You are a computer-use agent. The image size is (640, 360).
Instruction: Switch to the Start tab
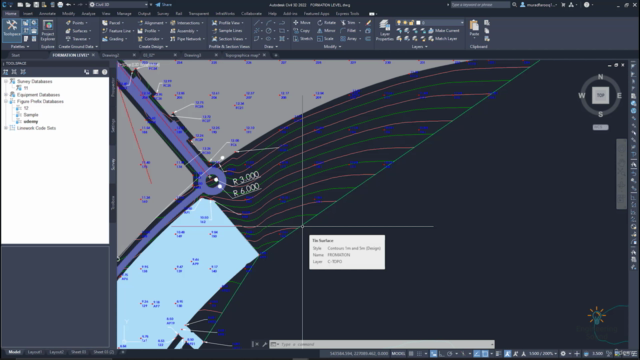(x=16, y=55)
